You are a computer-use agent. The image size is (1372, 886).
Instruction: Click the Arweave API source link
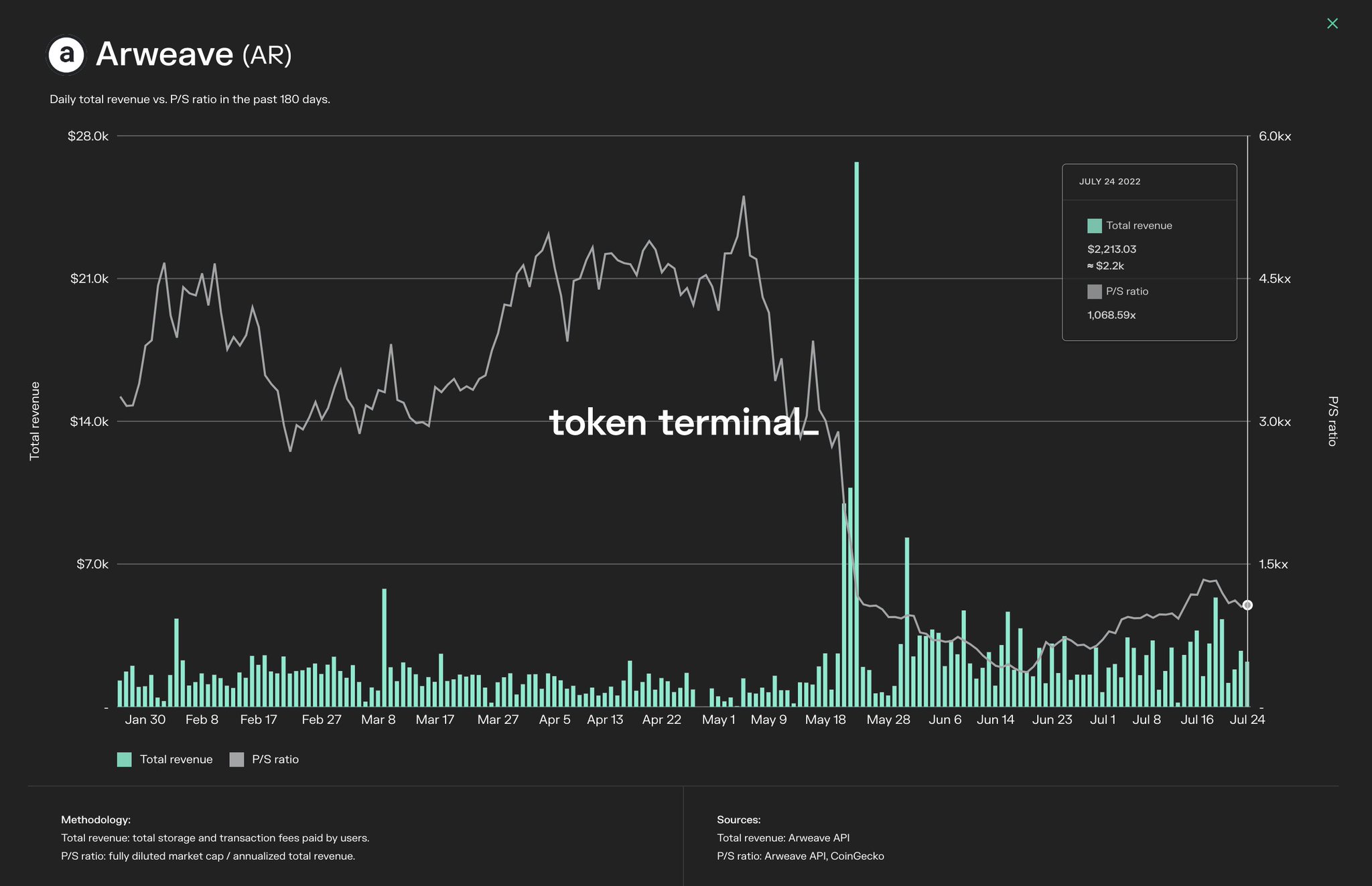819,837
